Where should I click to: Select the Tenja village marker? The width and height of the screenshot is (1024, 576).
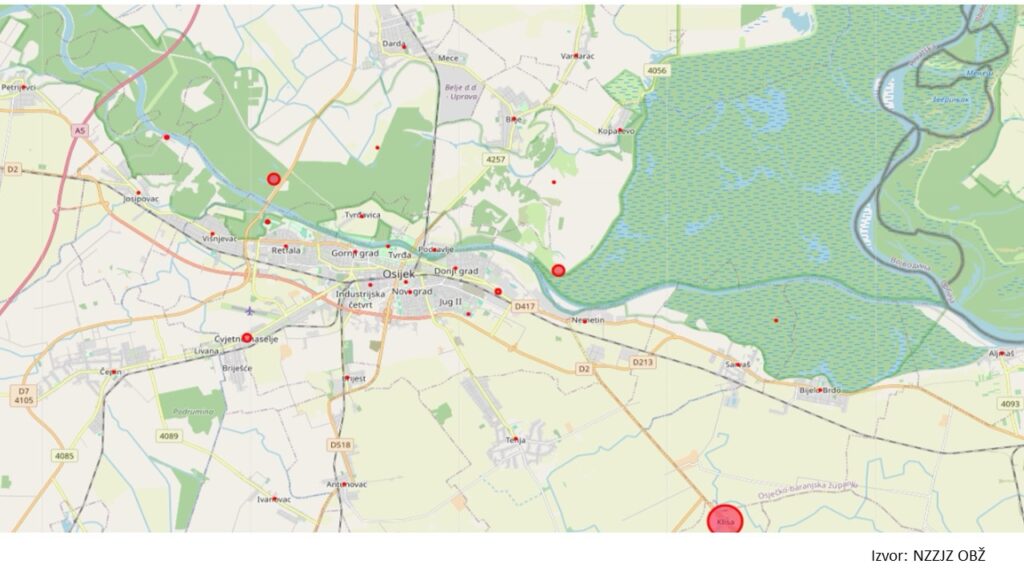[x=515, y=439]
